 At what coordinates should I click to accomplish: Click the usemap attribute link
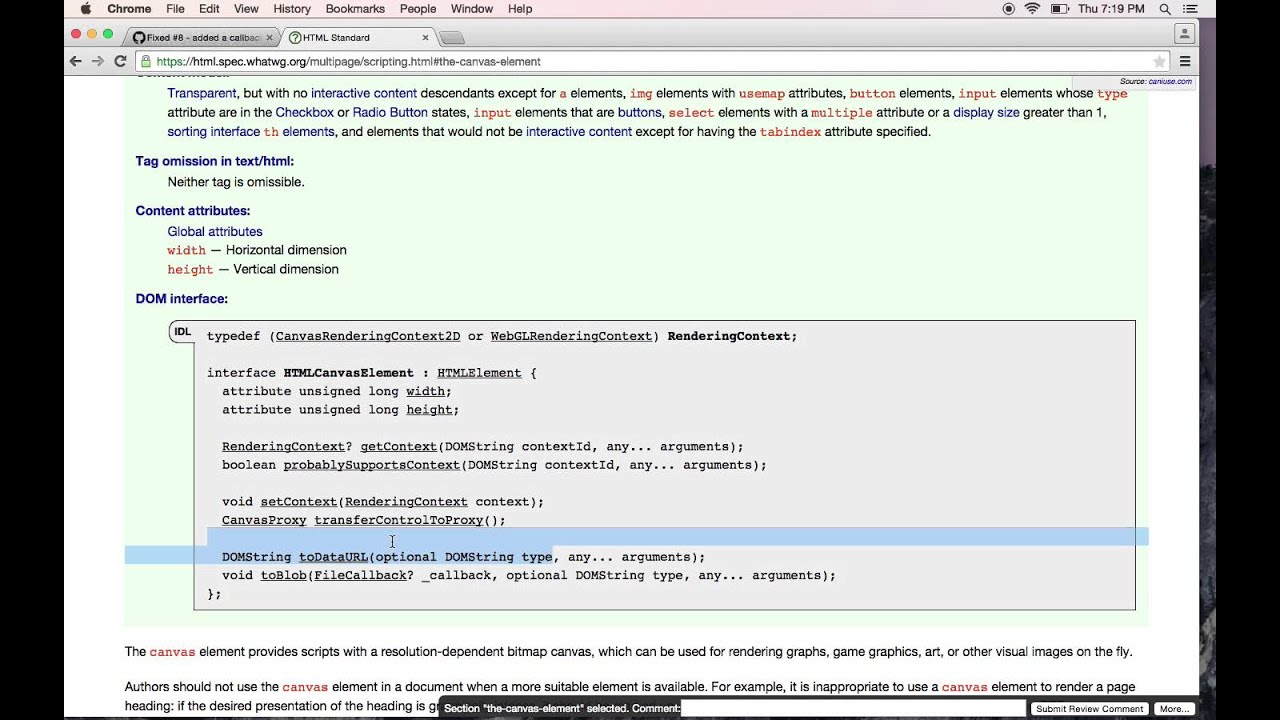point(762,93)
